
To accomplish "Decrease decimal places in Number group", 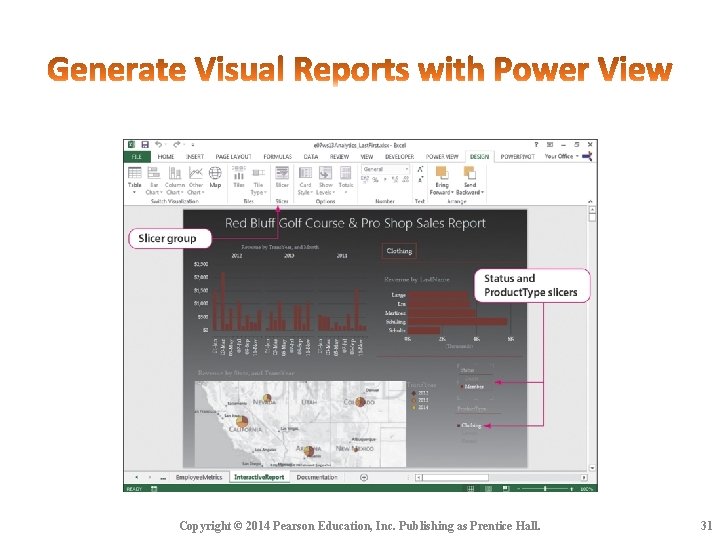I will (x=405, y=180).
